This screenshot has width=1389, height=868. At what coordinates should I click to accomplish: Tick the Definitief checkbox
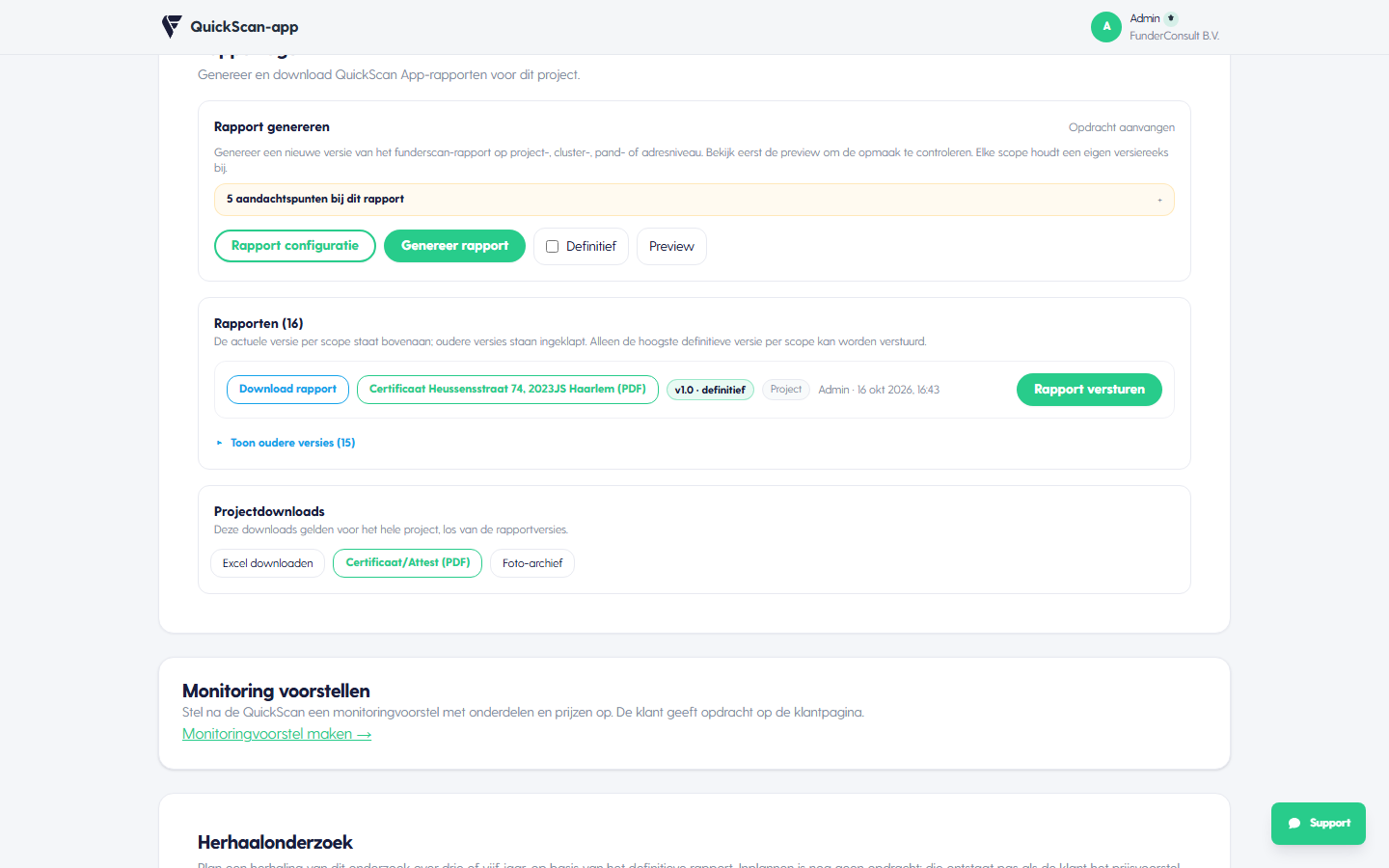pyautogui.click(x=553, y=247)
